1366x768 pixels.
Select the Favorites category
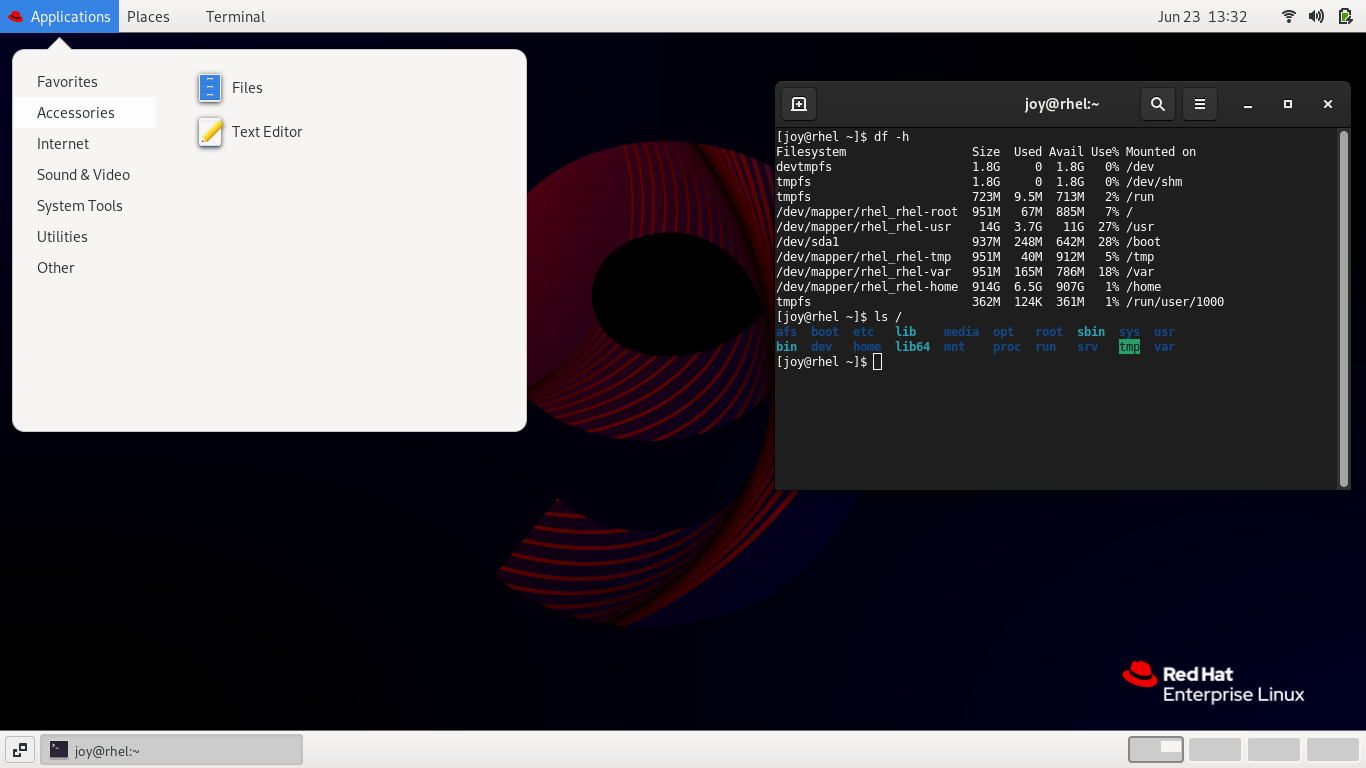pos(67,81)
